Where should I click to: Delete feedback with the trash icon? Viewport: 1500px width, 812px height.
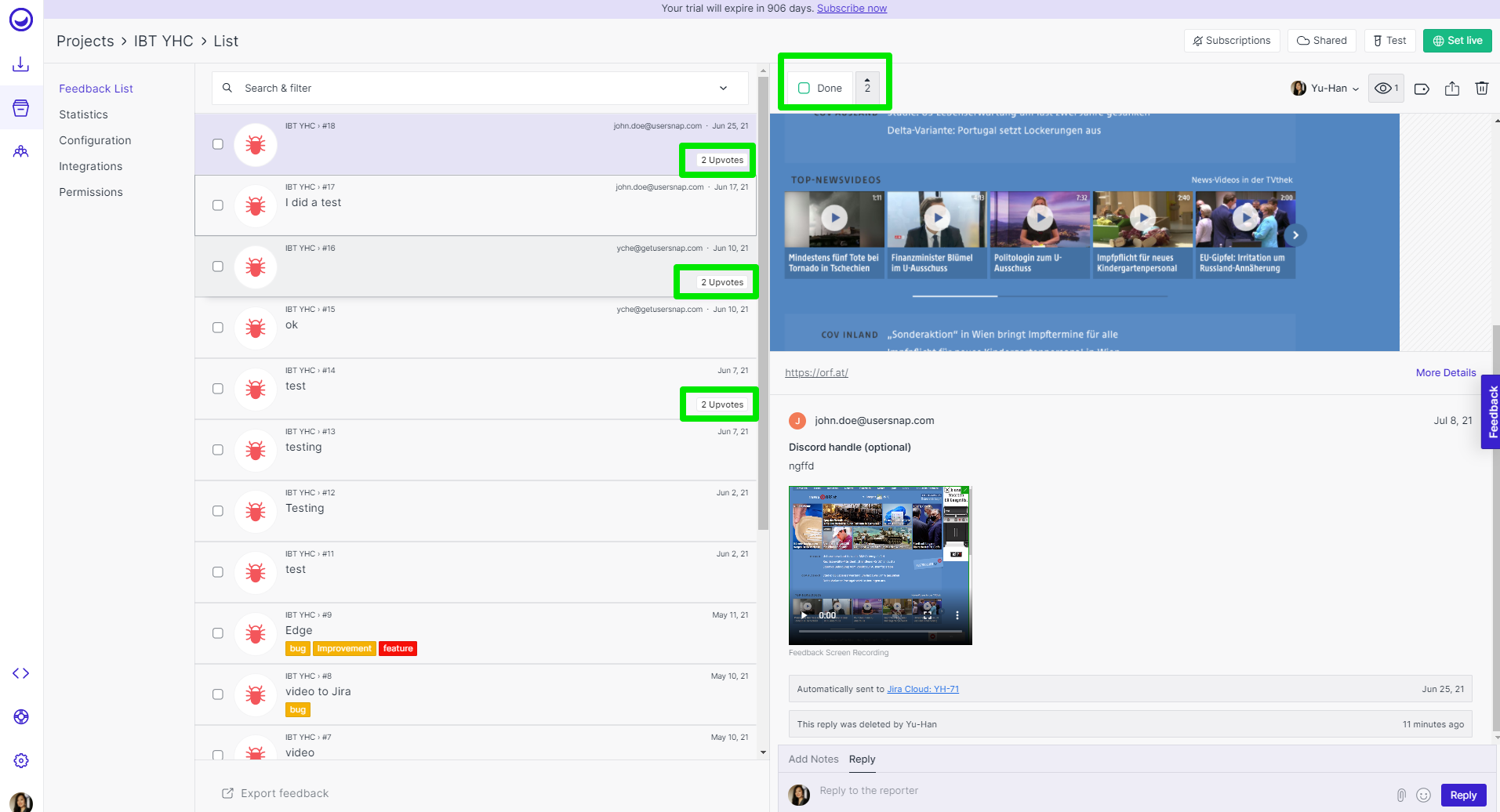click(1482, 88)
